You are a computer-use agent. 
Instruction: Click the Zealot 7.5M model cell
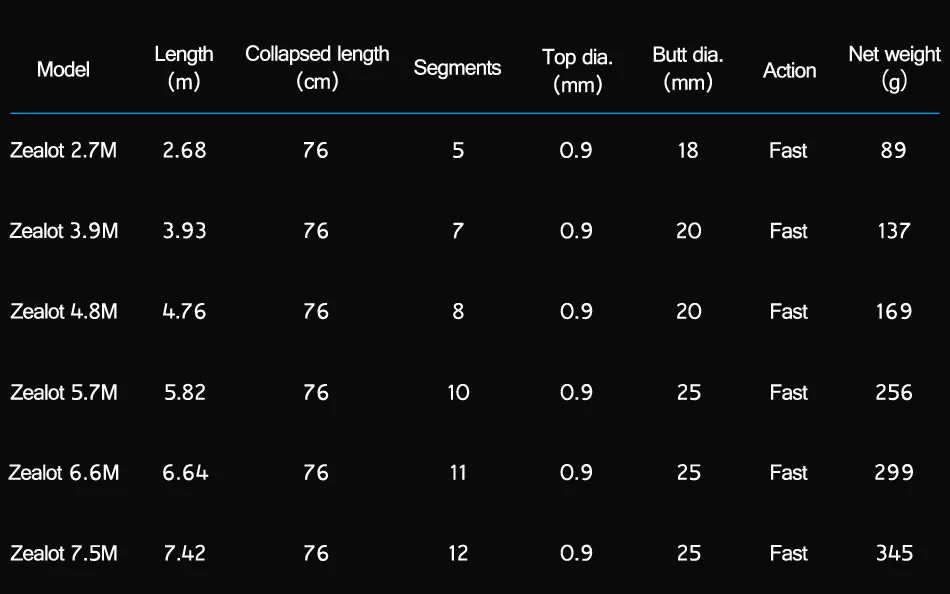pyautogui.click(x=64, y=553)
